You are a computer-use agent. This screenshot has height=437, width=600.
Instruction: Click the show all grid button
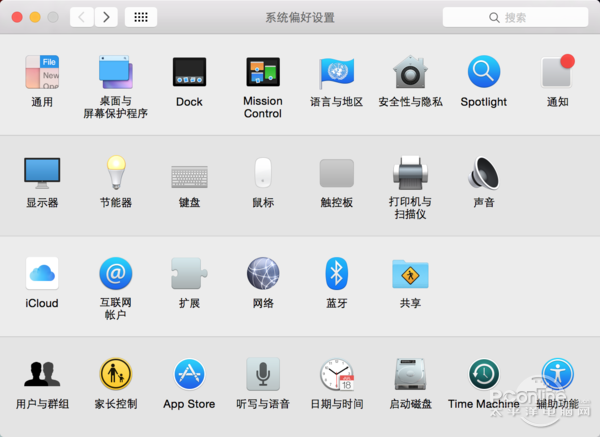click(141, 17)
